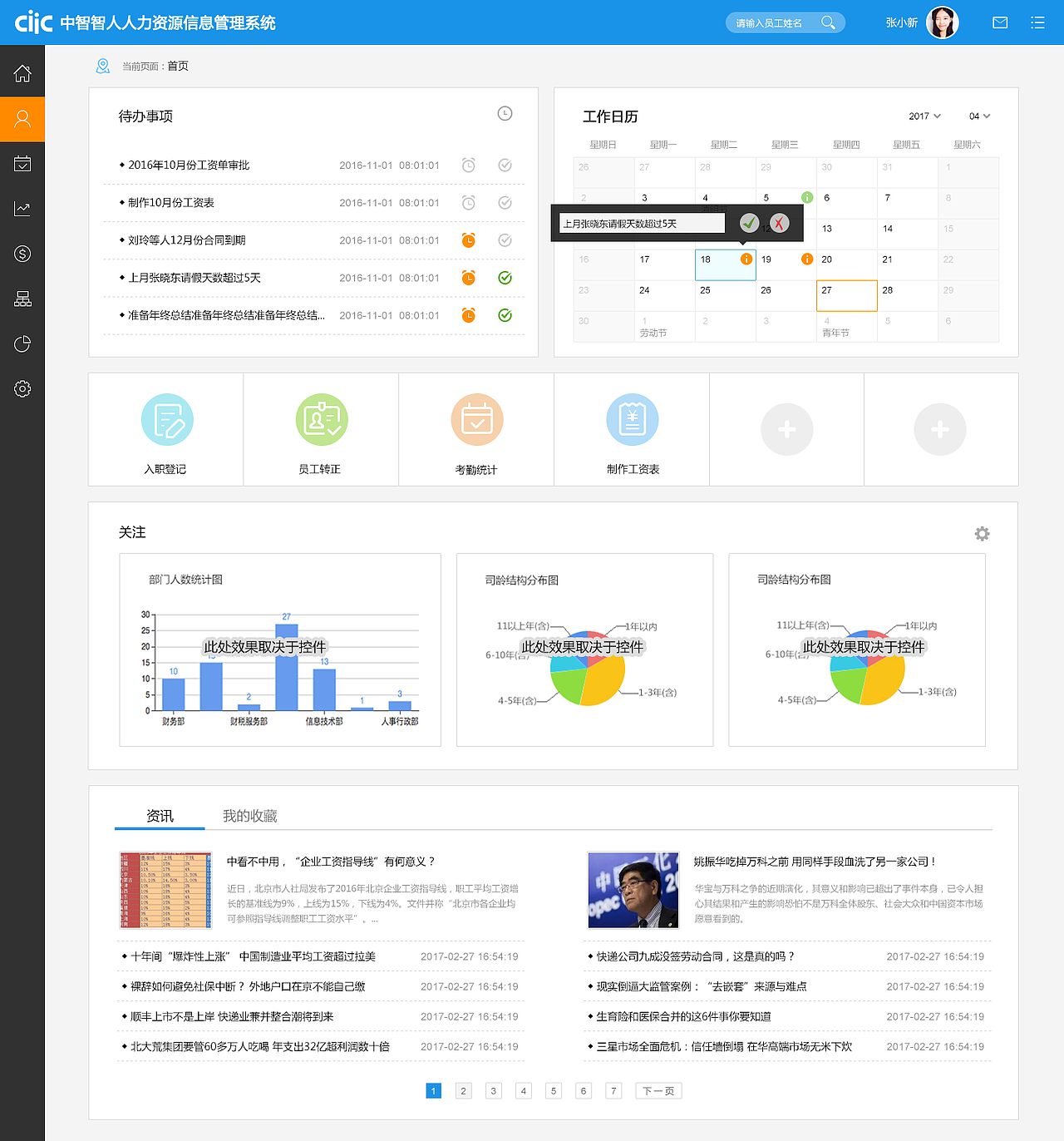Open the home icon in sidebar
Viewport: 1064px width, 1141px height.
(22, 73)
